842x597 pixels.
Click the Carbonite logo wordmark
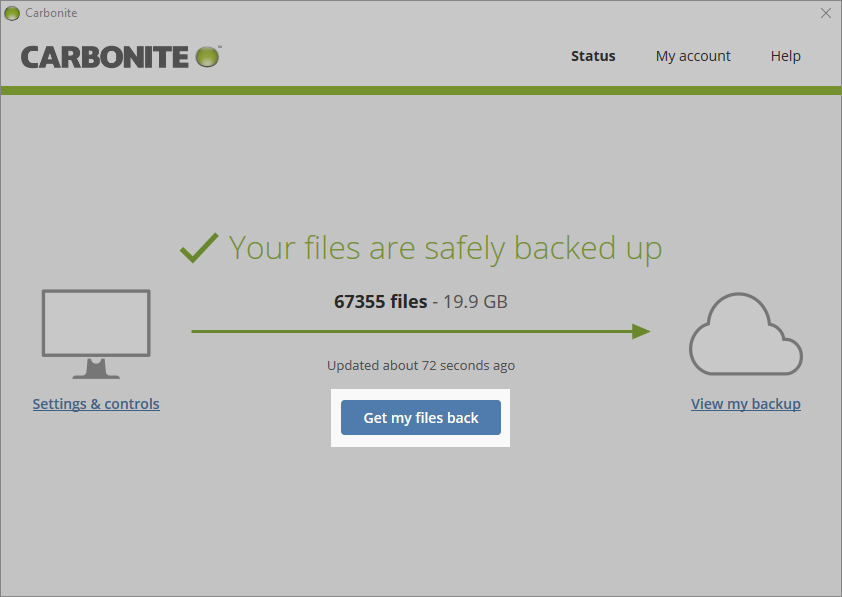pos(106,57)
